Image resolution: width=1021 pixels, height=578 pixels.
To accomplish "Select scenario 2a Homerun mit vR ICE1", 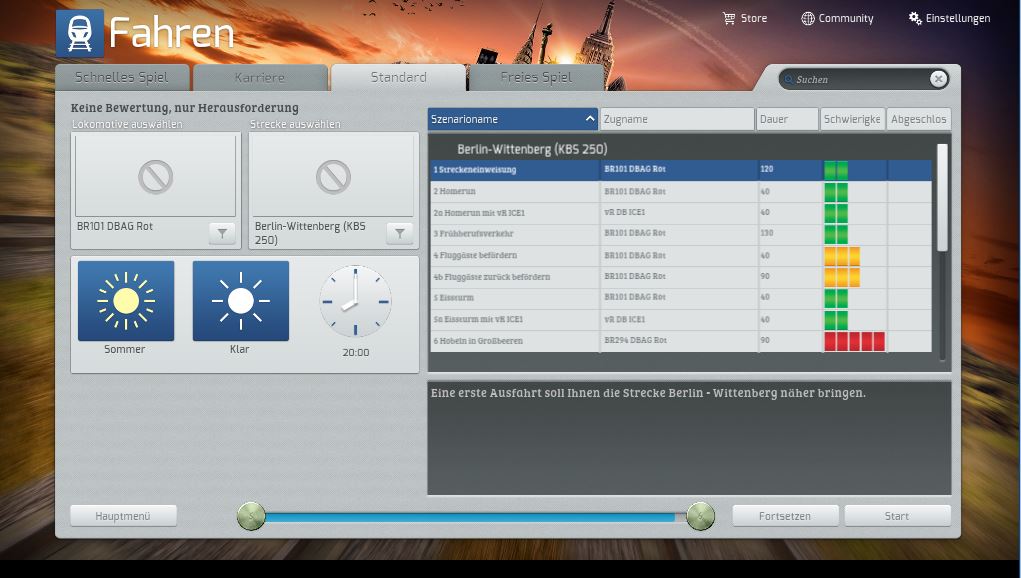I will tap(680, 213).
